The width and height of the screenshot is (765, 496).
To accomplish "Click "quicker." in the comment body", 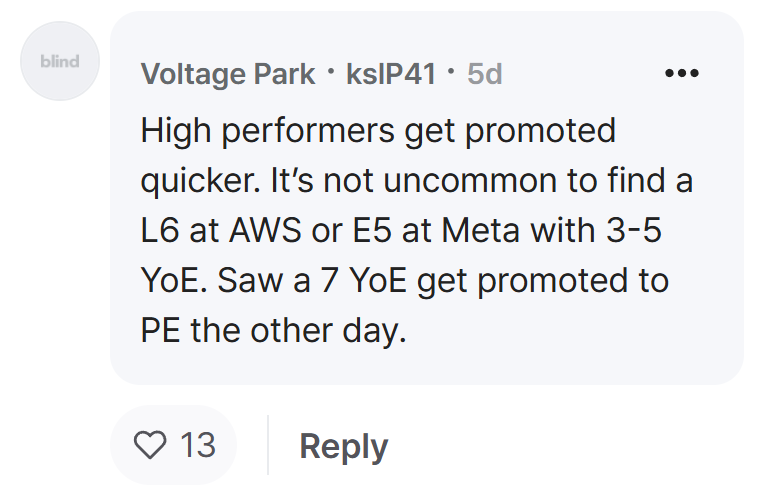I will pyautogui.click(x=201, y=181).
